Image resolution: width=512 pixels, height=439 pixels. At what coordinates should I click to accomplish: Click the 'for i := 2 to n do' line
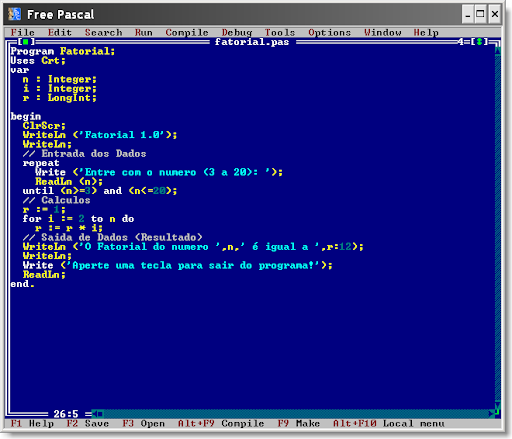coord(78,219)
